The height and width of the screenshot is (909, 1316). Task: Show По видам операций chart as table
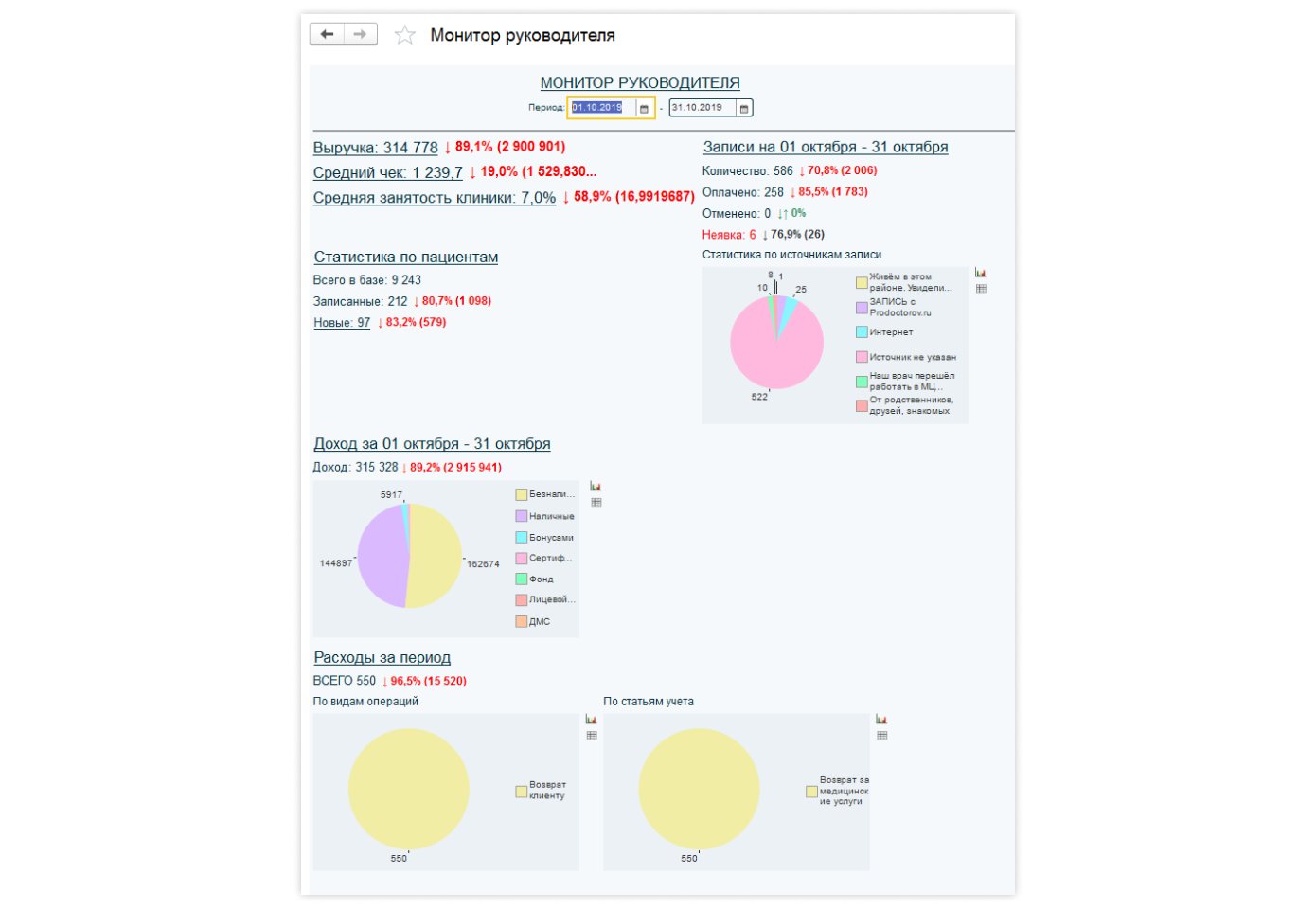(x=592, y=735)
